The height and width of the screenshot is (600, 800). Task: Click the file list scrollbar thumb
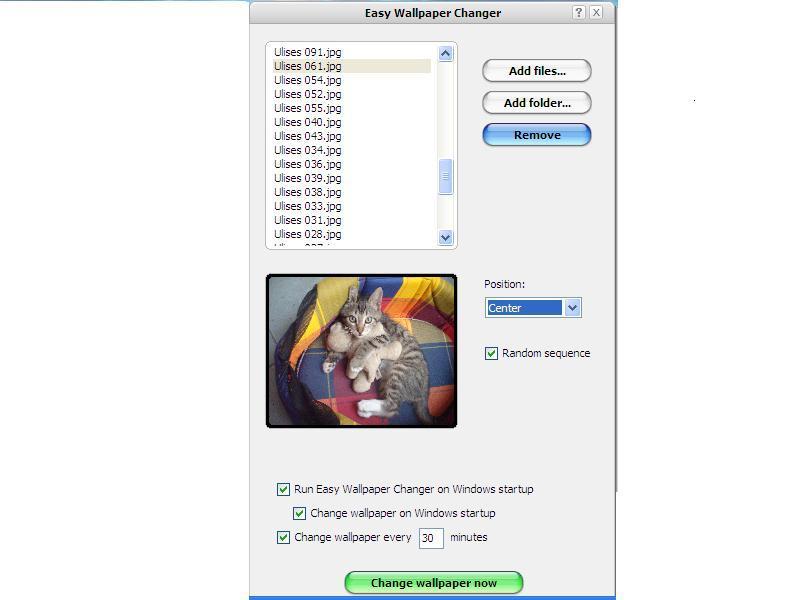[x=445, y=177]
